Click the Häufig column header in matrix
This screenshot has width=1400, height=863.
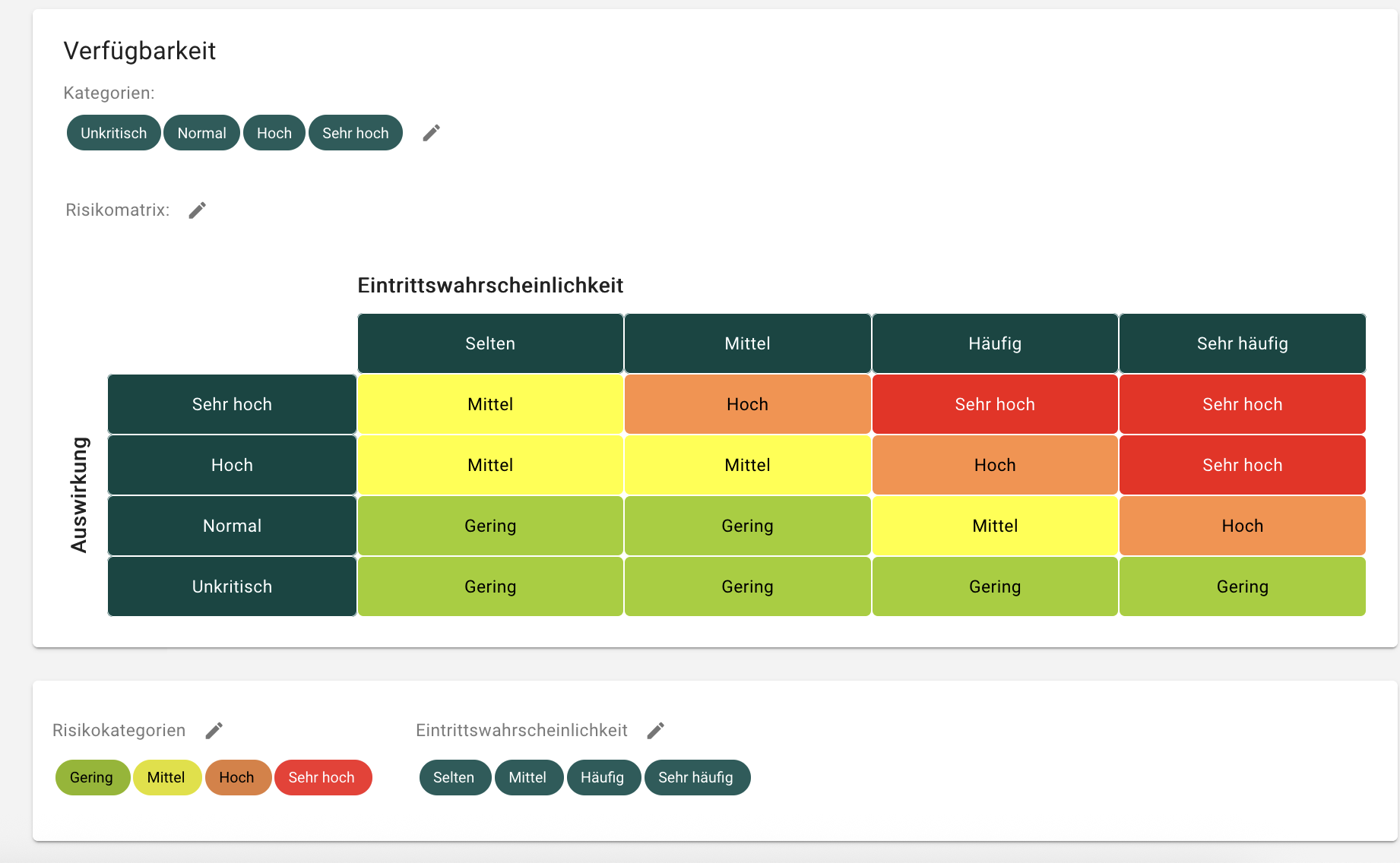[x=994, y=343]
